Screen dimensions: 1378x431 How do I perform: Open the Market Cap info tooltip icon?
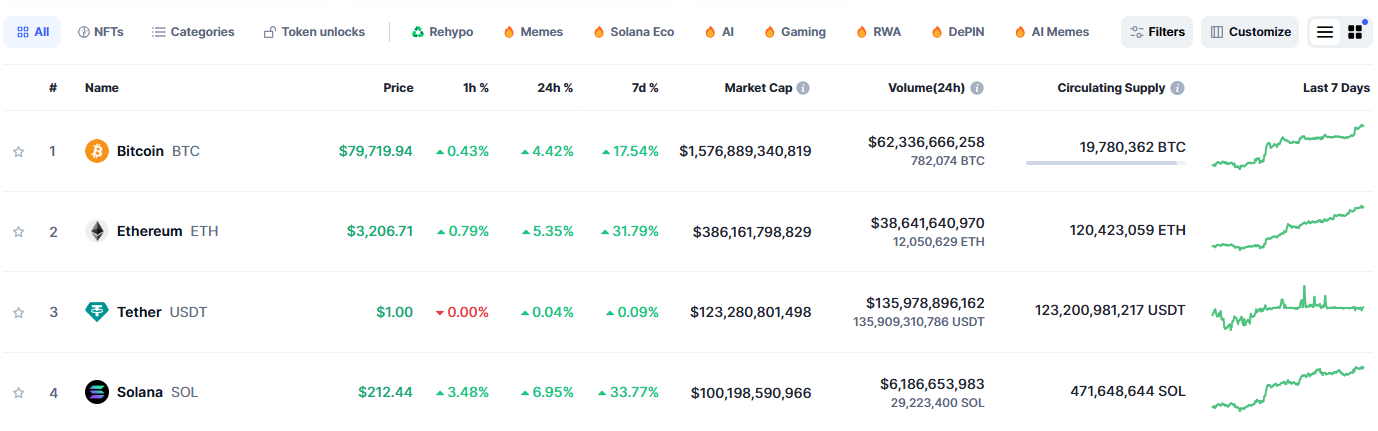803,88
